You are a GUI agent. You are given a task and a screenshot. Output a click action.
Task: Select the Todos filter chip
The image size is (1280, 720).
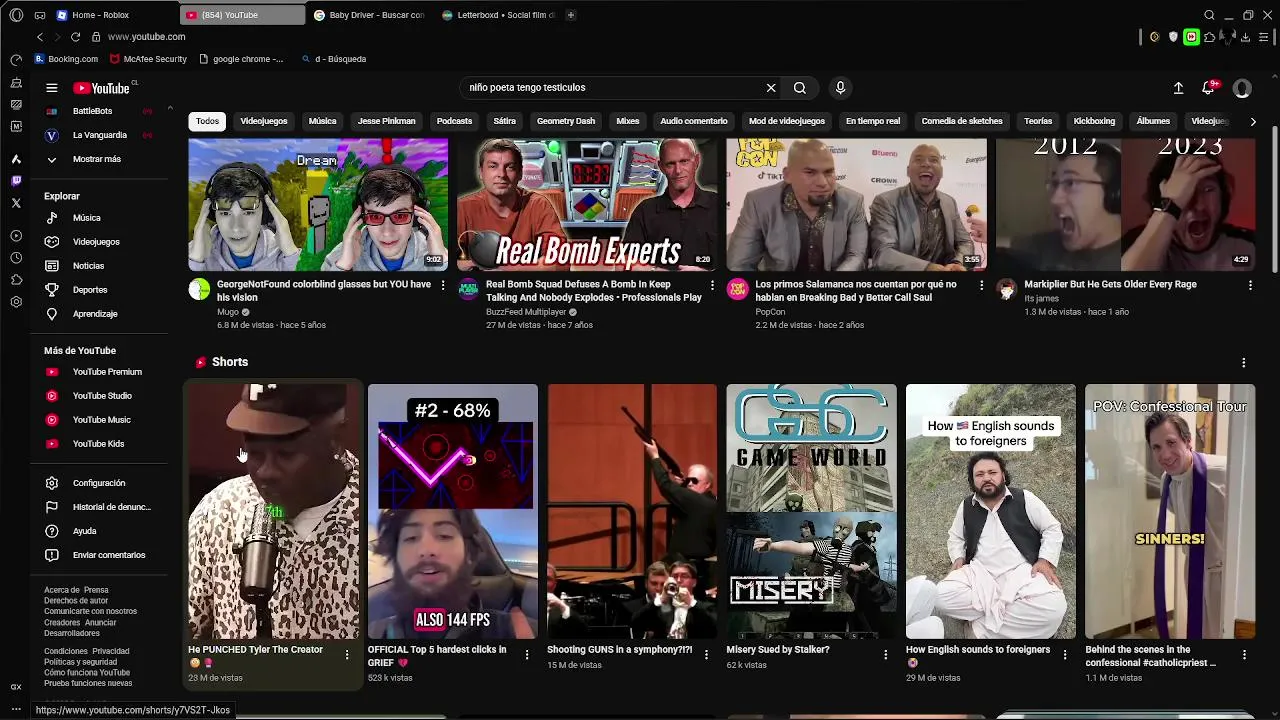tap(207, 121)
